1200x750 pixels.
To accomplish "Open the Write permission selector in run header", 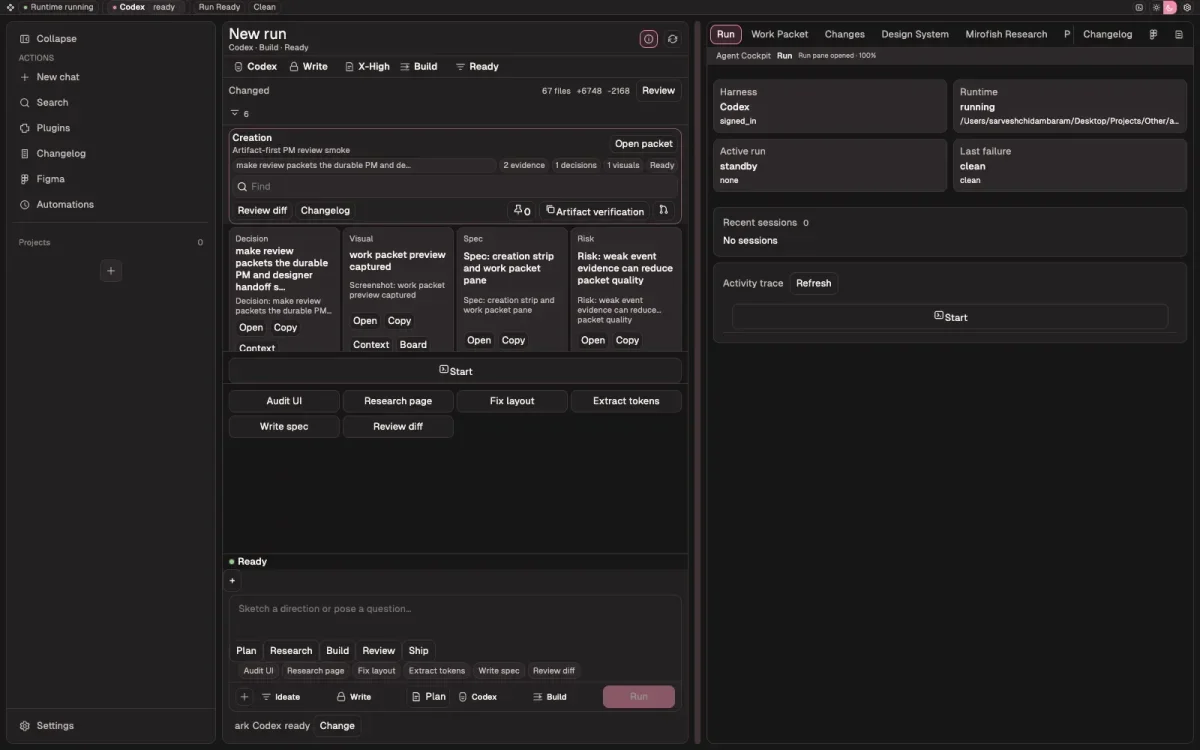I will point(308,67).
